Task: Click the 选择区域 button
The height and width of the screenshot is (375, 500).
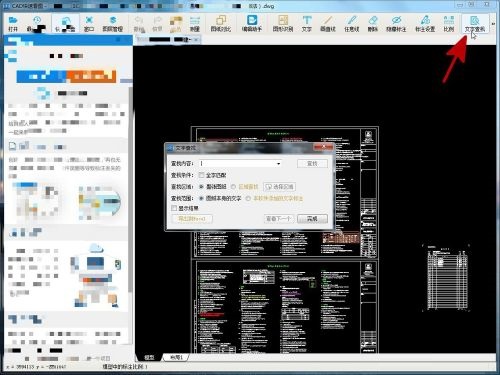Action: coord(279,187)
